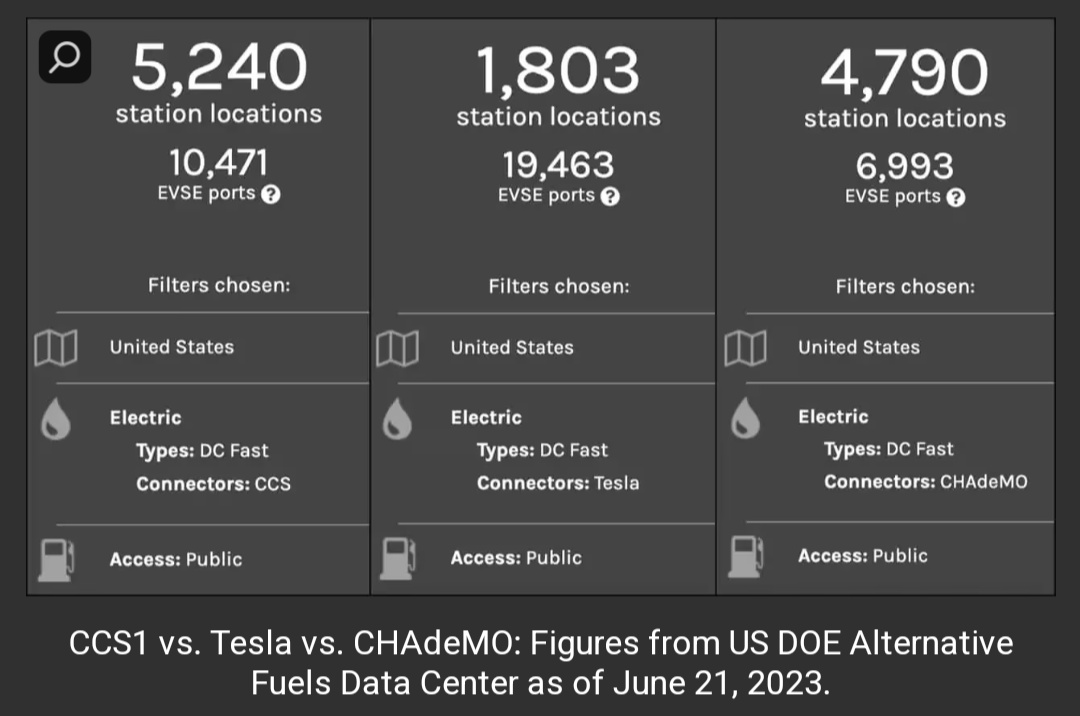Click the 5,240 station locations count

[219, 68]
